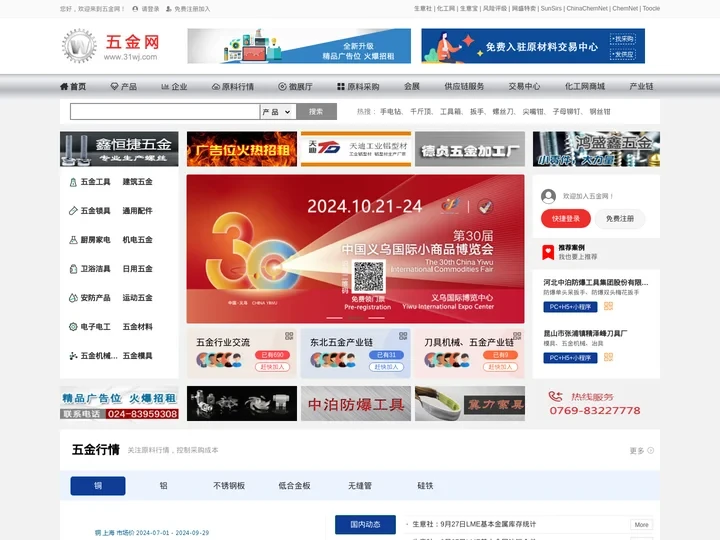
Task: Click the home icon beside 首页
Action: tap(64, 86)
